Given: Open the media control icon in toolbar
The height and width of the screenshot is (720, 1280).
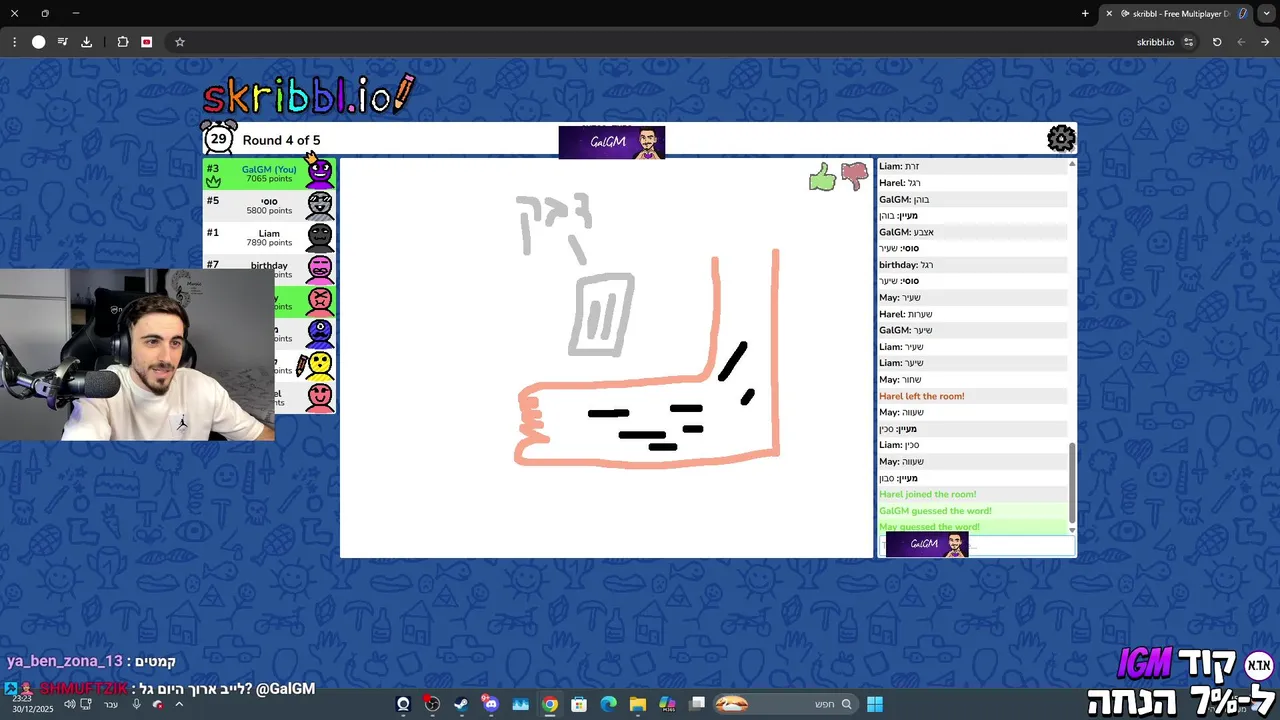Looking at the screenshot, I should point(62,42).
